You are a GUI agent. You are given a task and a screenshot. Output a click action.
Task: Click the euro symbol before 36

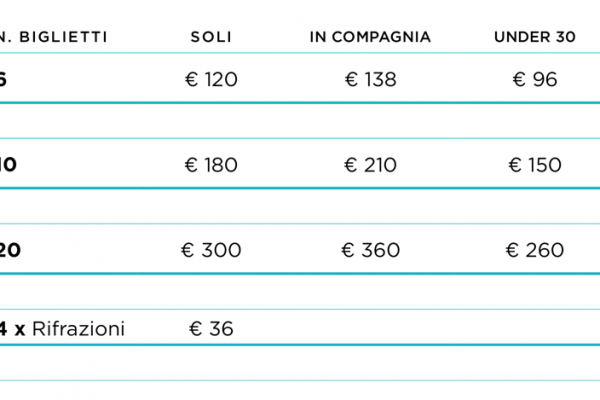tap(196, 329)
